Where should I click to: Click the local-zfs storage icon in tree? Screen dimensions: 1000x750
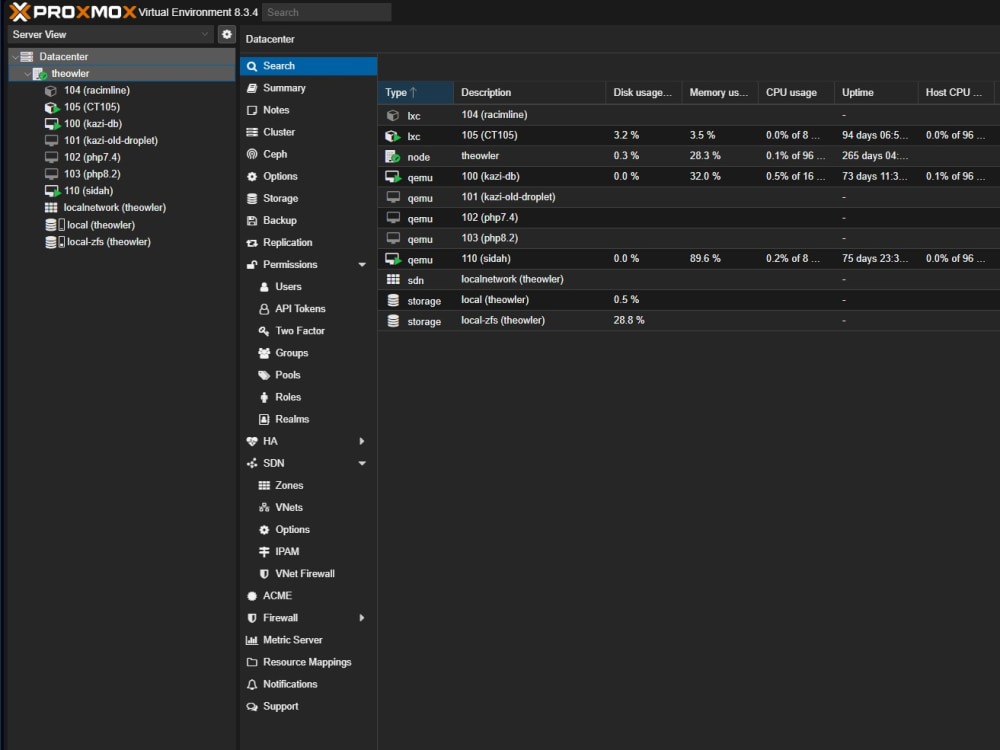pos(55,242)
